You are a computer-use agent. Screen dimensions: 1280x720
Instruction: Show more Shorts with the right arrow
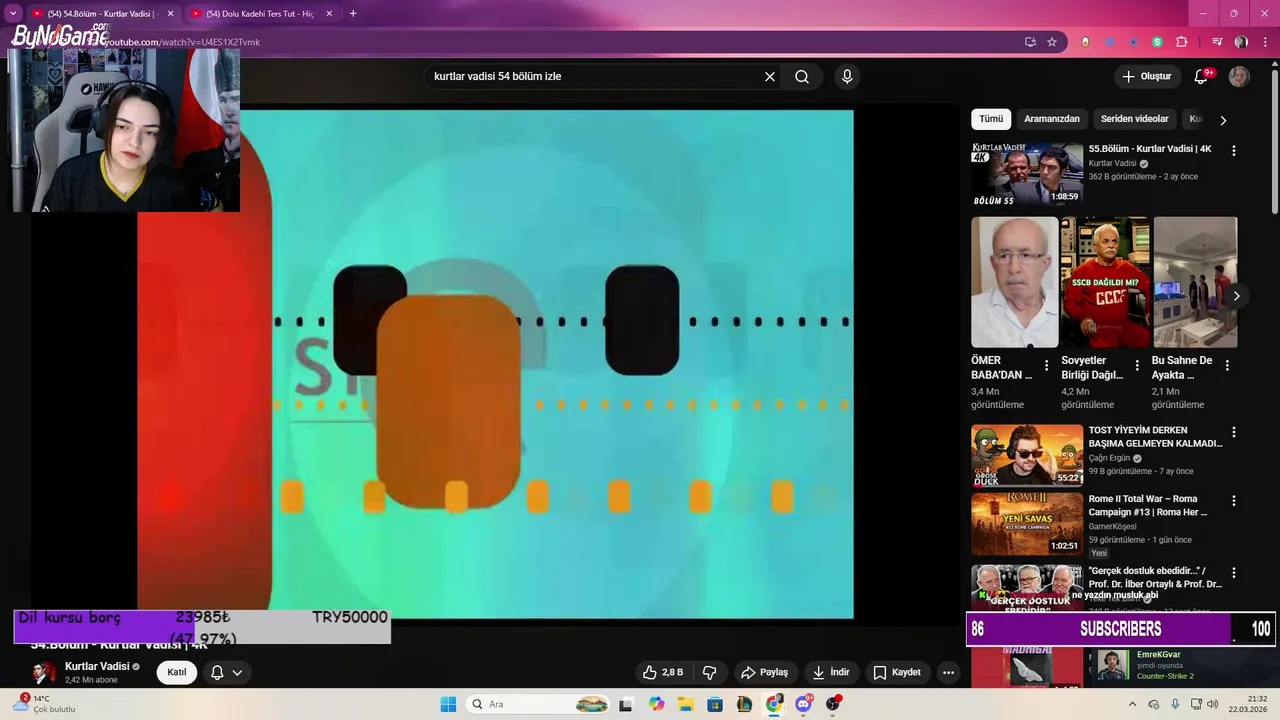point(1236,296)
